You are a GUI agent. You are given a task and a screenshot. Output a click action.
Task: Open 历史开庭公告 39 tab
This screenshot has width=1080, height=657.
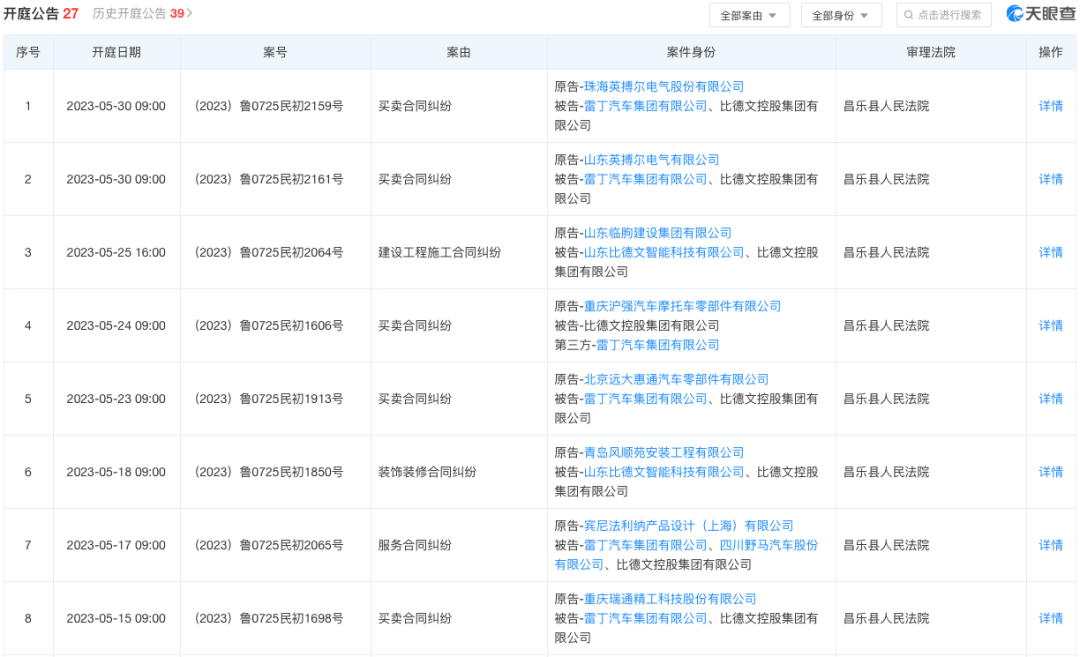(x=138, y=14)
